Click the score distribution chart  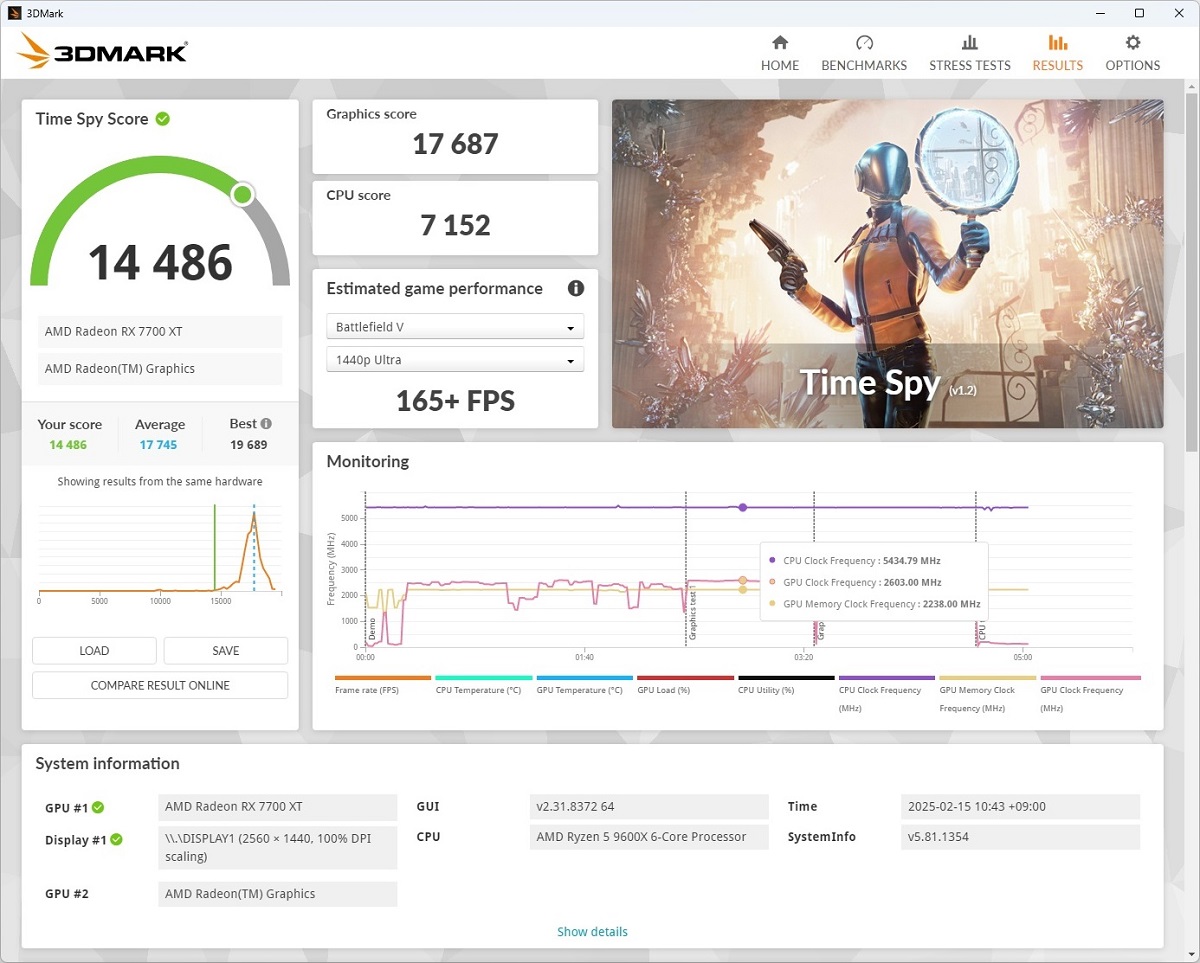click(160, 550)
